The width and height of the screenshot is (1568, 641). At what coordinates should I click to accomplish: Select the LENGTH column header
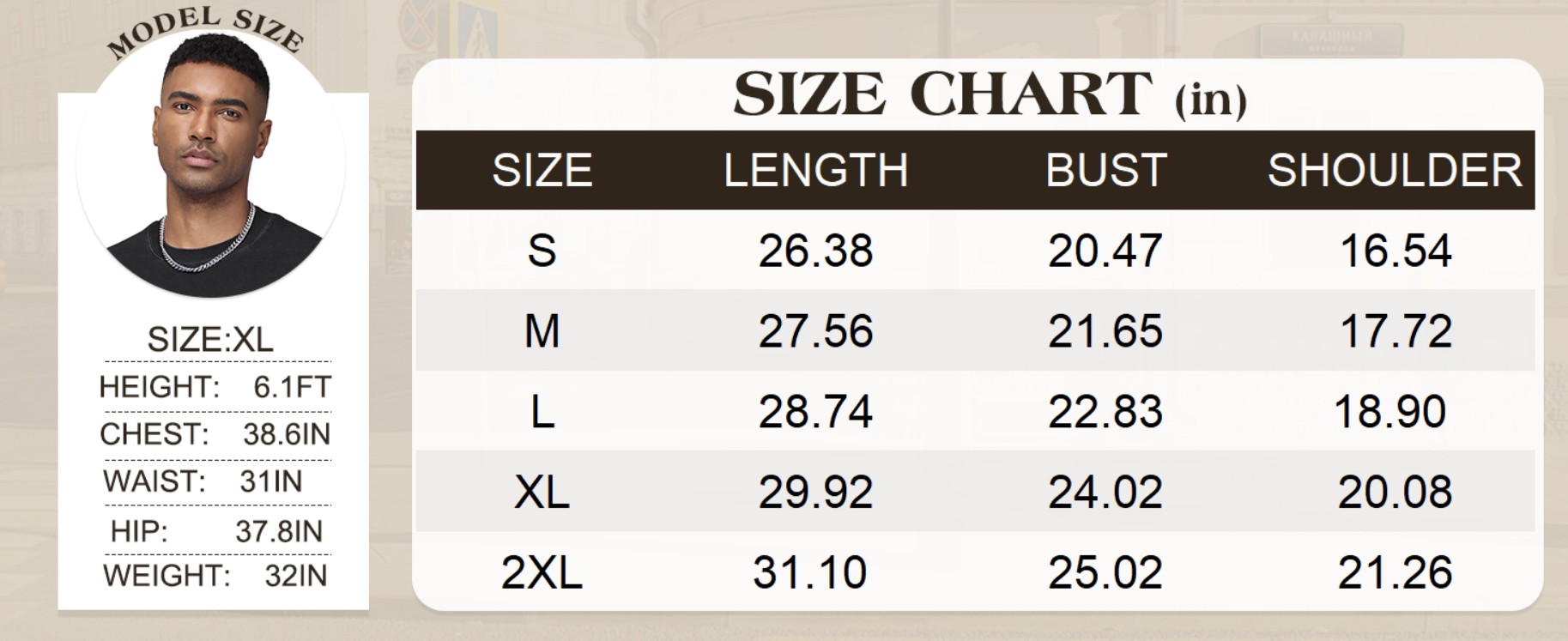point(816,170)
